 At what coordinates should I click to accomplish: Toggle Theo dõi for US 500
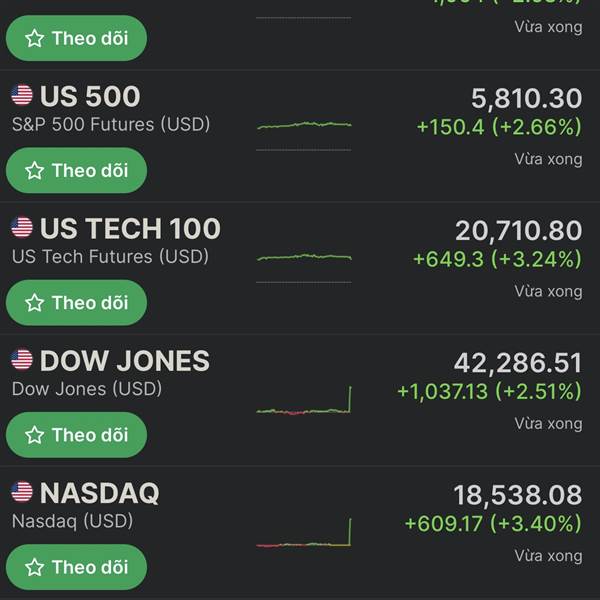[x=76, y=170]
